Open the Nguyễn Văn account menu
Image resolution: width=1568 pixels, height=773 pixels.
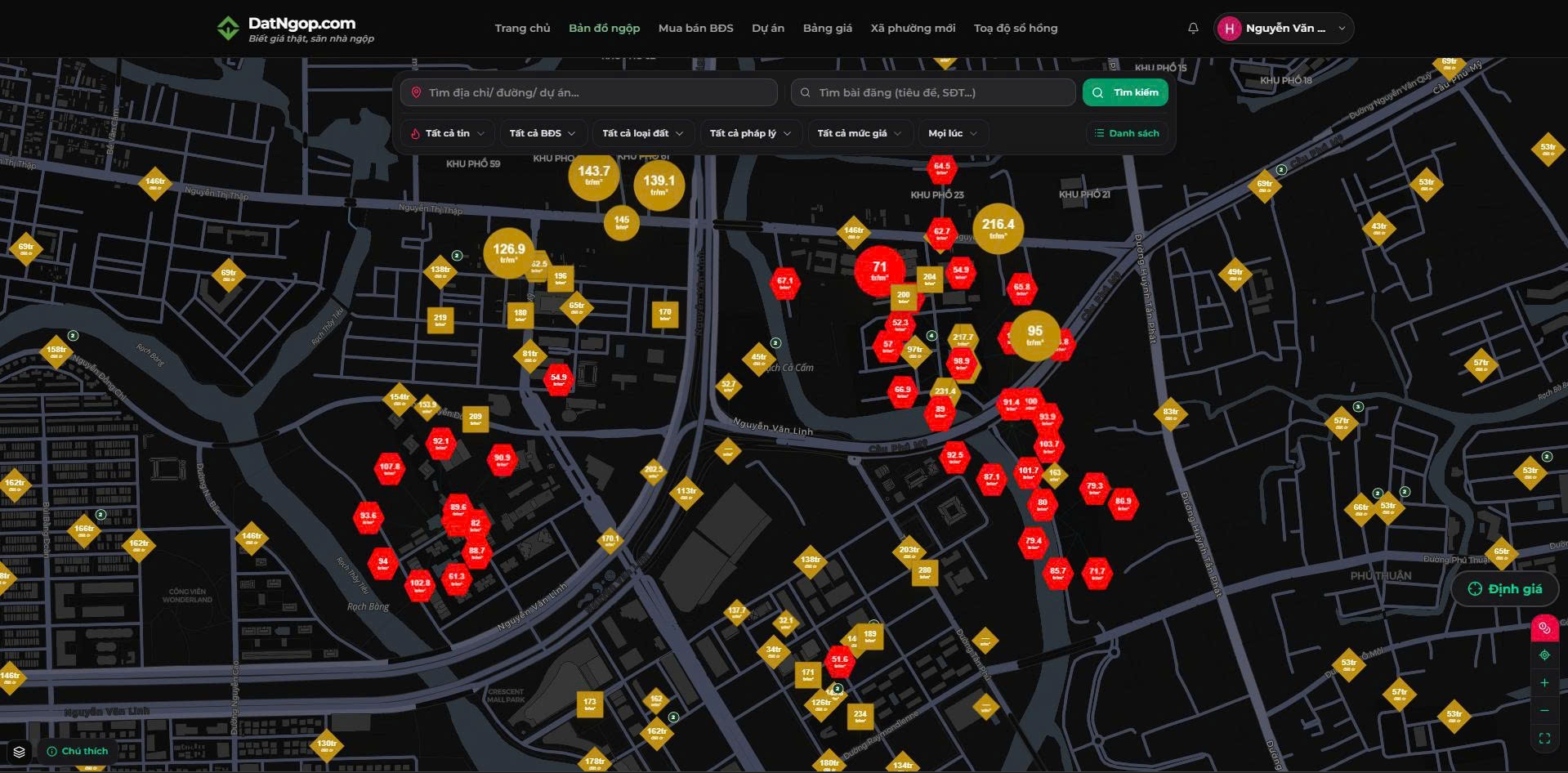pos(1284,29)
